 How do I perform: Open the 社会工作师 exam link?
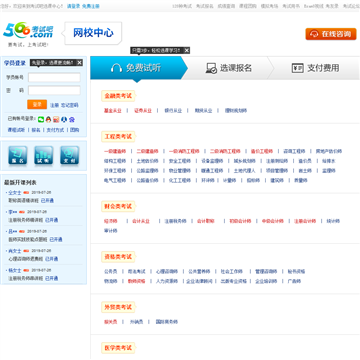pos(232,272)
